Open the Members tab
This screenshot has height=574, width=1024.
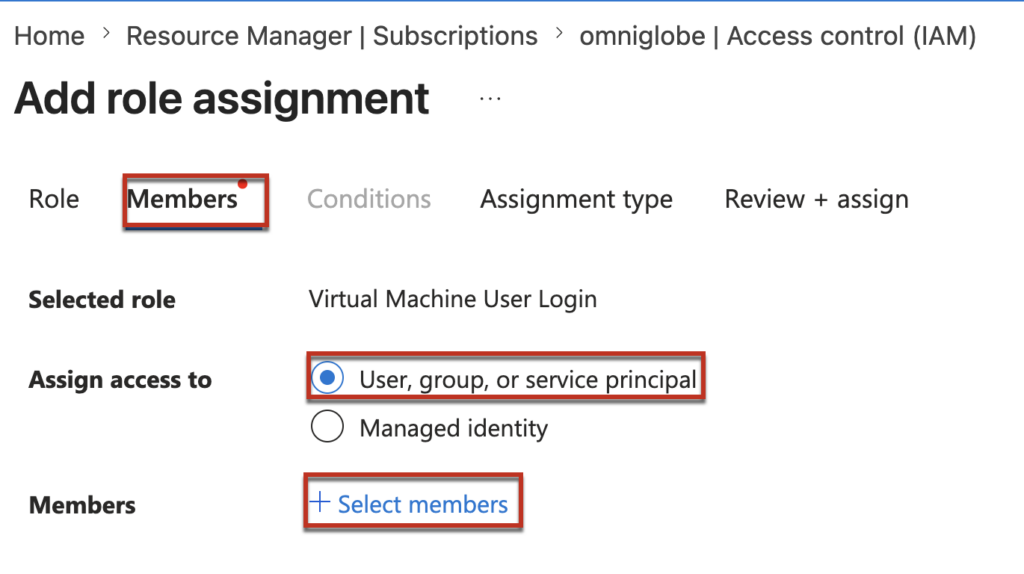coord(182,199)
